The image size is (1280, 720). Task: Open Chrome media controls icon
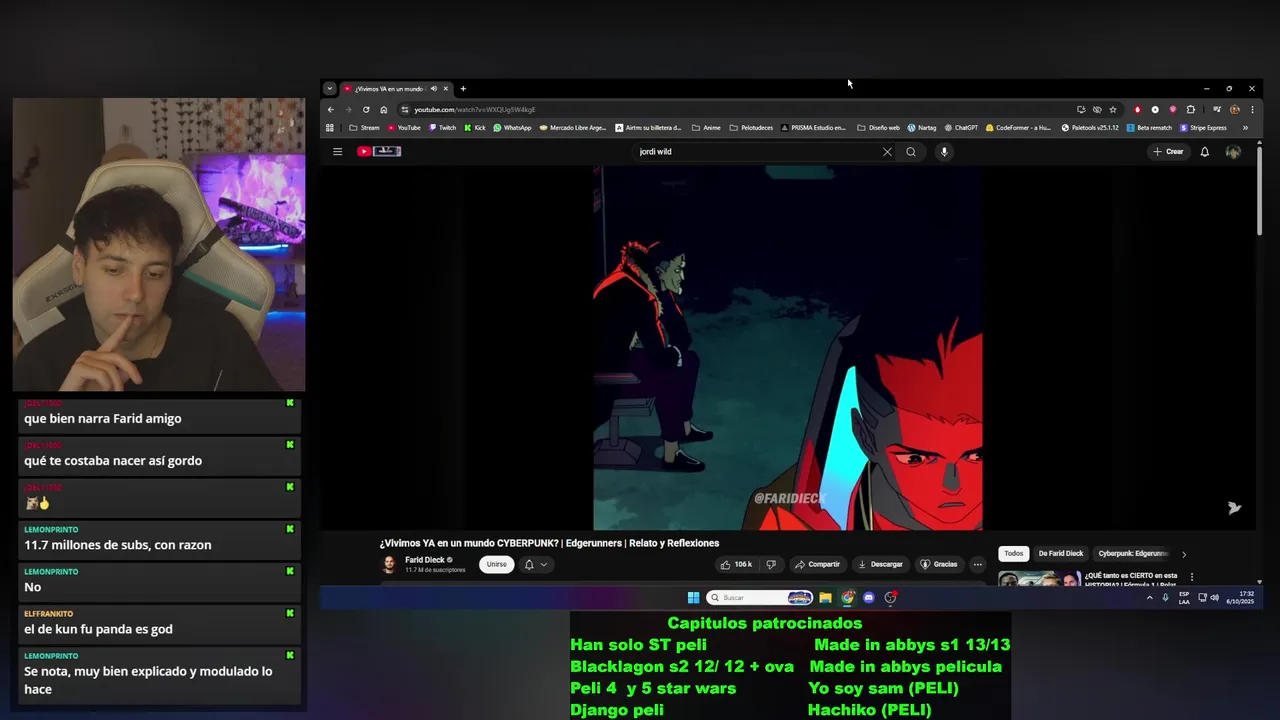(x=1217, y=109)
